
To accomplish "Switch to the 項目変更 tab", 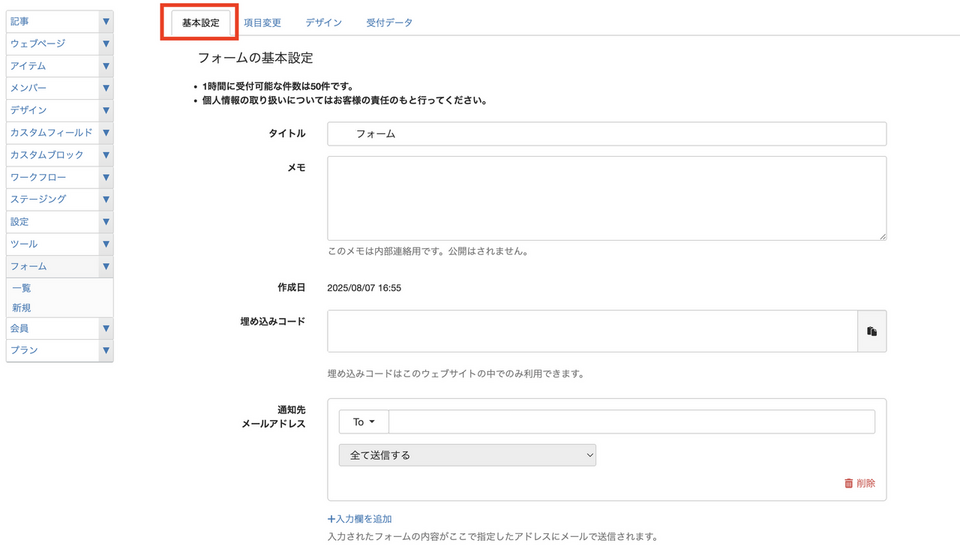I will (x=262, y=22).
